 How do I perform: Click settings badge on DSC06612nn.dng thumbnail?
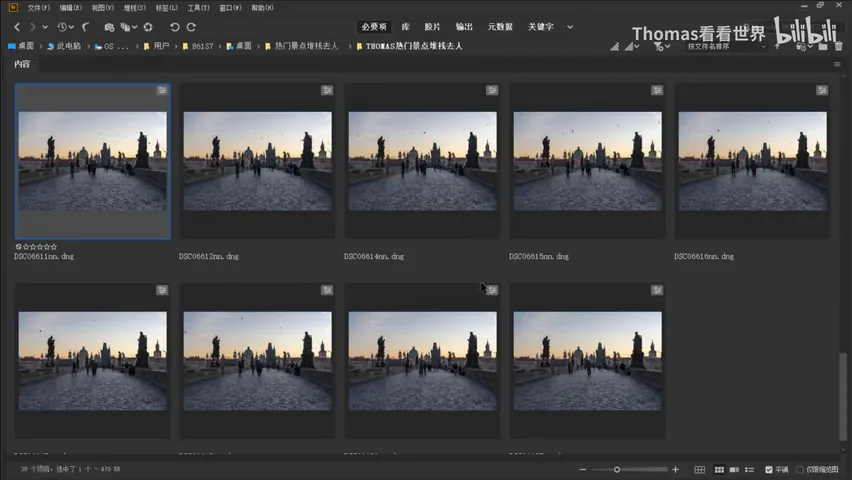tap(327, 90)
